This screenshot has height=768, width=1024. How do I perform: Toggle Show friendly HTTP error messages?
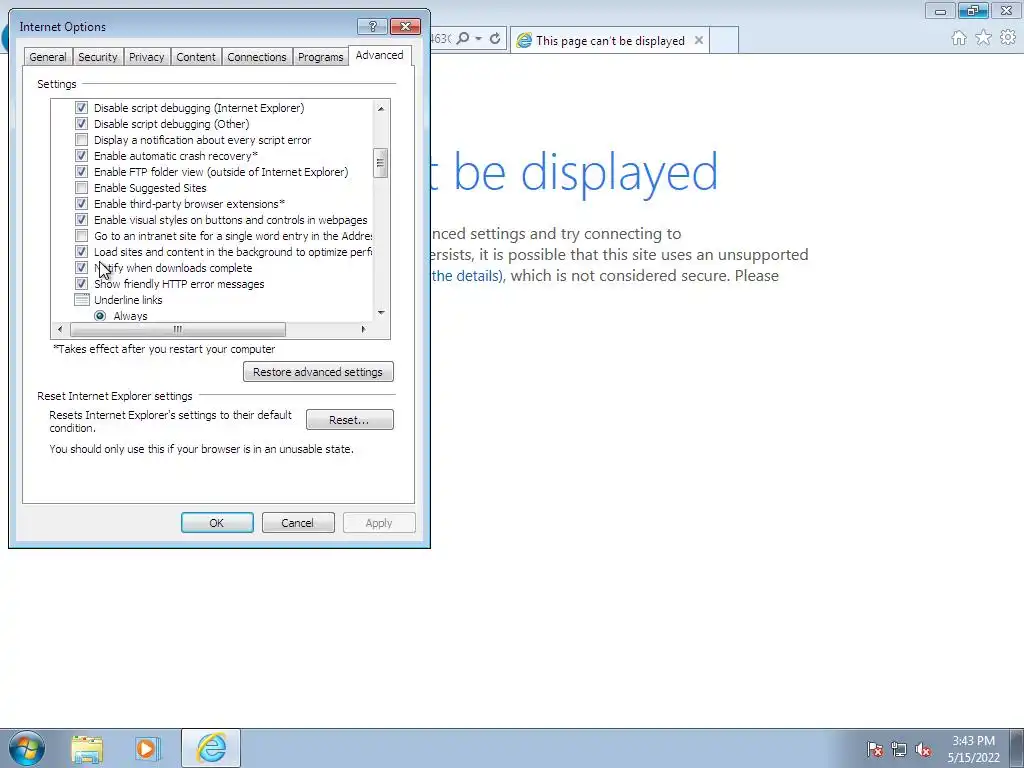[x=81, y=283]
